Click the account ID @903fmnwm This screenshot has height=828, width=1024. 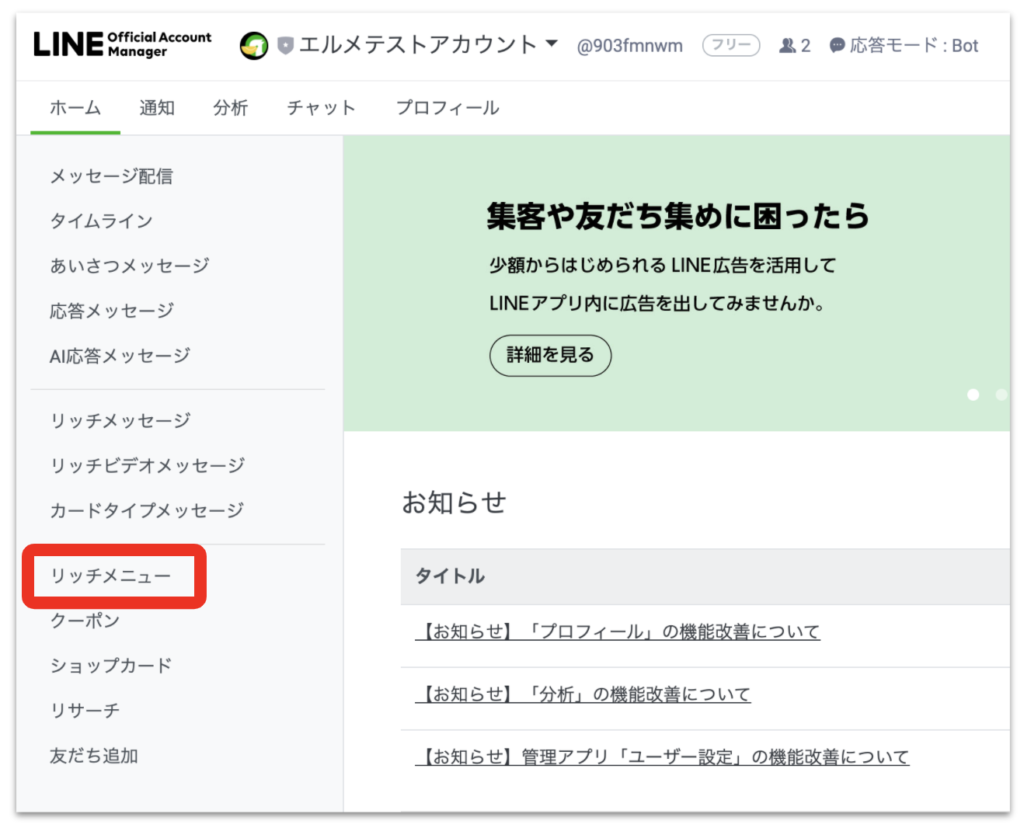coord(630,46)
